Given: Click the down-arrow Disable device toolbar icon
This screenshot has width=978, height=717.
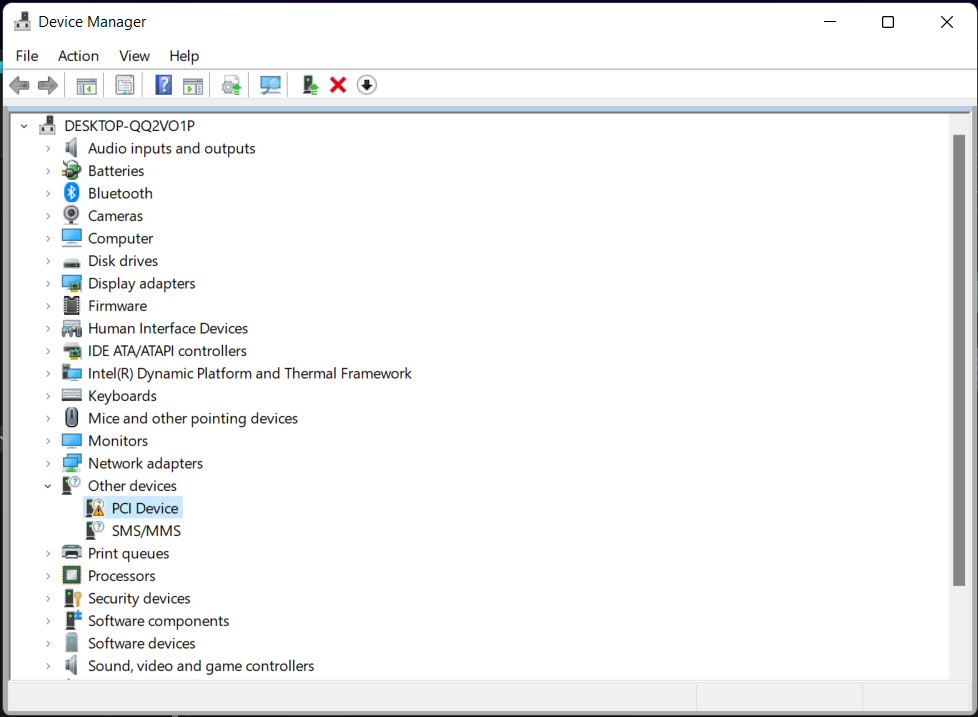Looking at the screenshot, I should coord(367,86).
